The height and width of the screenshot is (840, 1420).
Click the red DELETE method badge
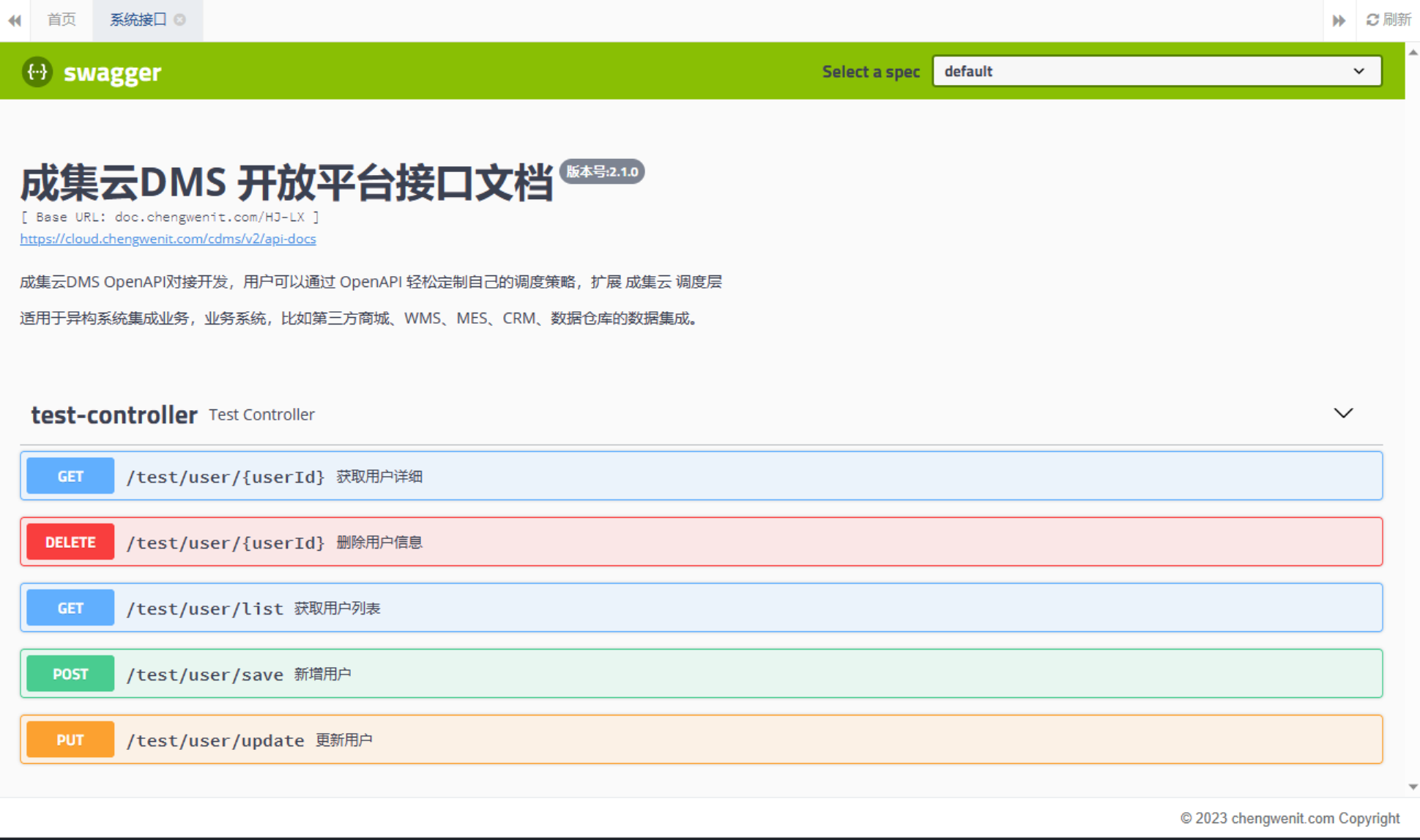pos(70,542)
